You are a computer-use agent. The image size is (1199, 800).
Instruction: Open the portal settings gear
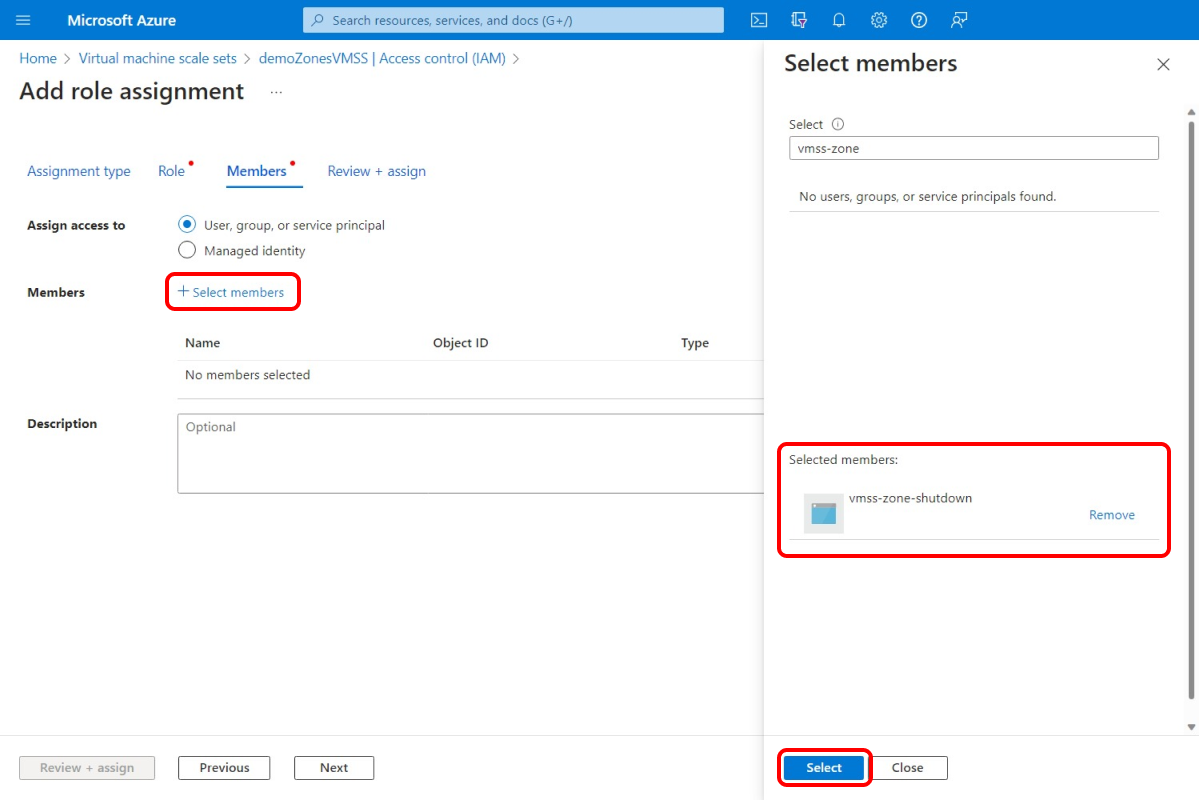pos(878,20)
